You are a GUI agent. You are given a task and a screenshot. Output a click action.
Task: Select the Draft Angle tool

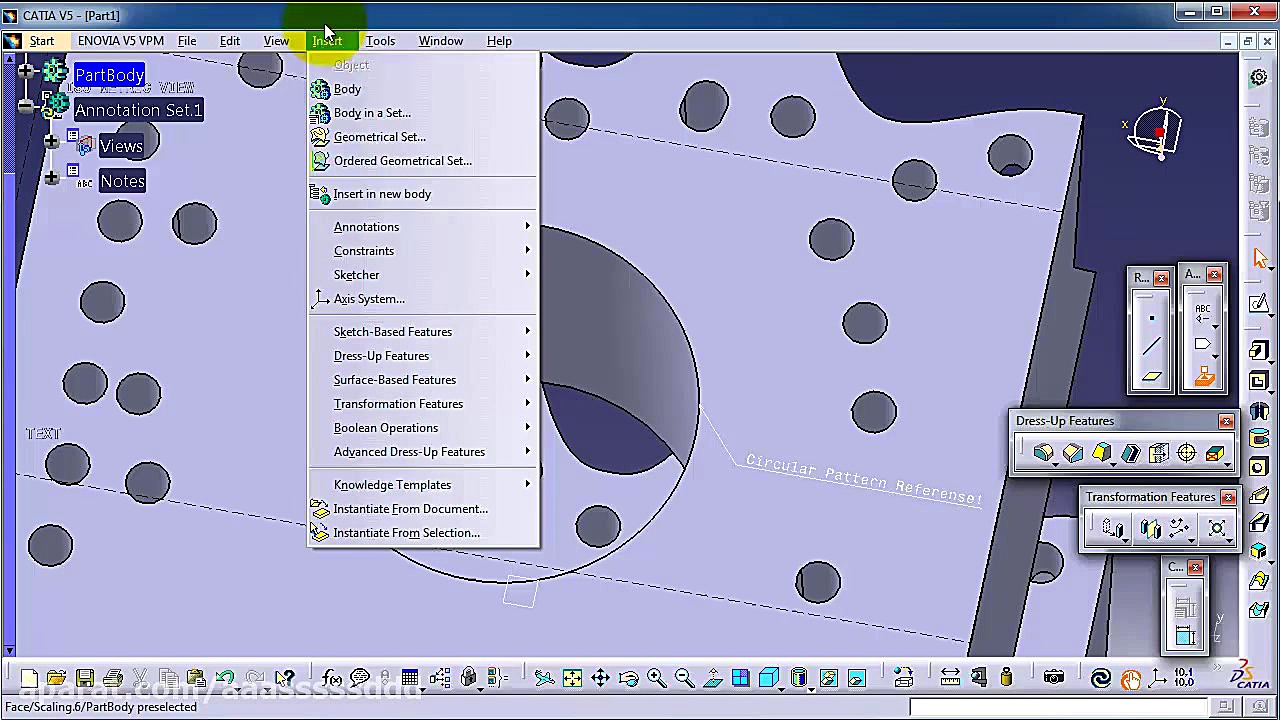coord(1101,452)
